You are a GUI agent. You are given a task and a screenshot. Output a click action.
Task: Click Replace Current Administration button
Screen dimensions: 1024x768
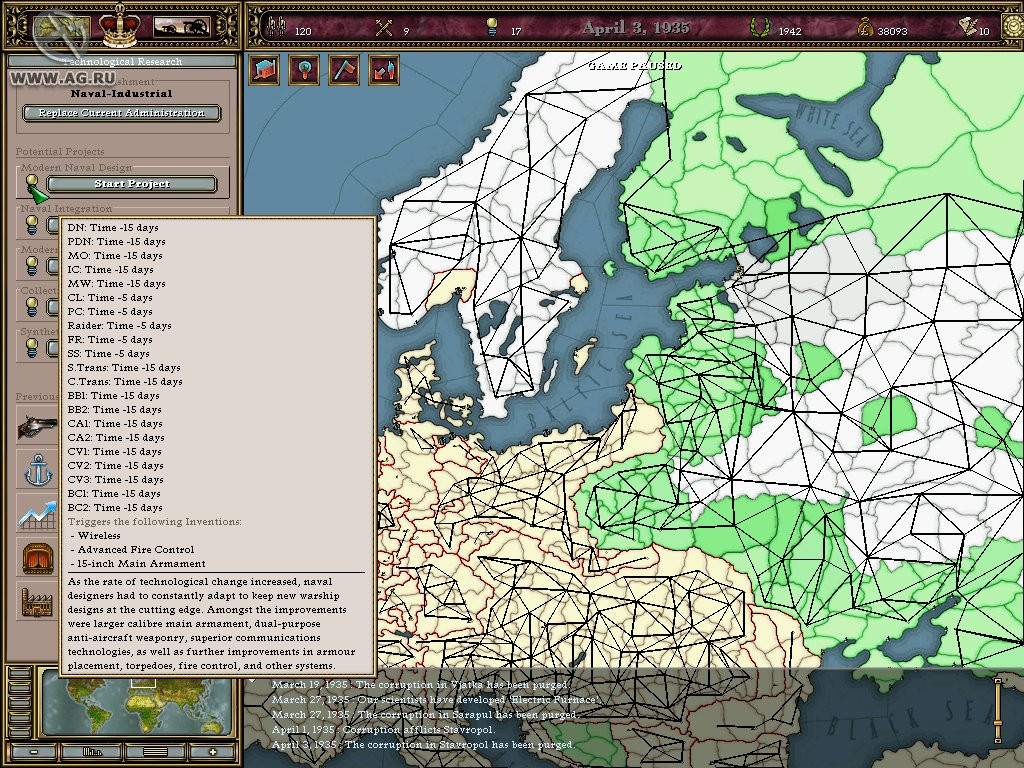(121, 113)
